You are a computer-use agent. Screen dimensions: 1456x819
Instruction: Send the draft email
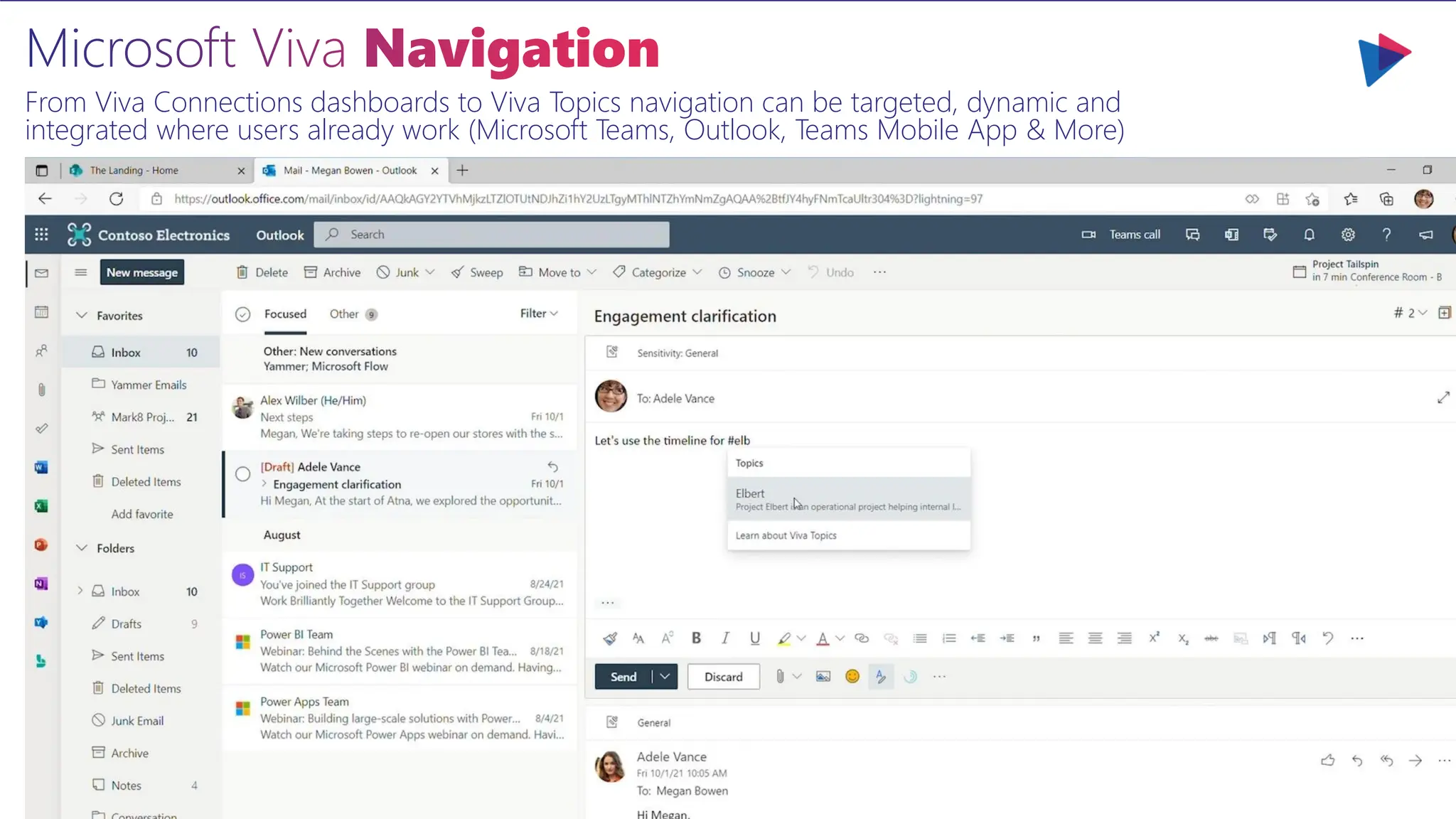pyautogui.click(x=623, y=677)
